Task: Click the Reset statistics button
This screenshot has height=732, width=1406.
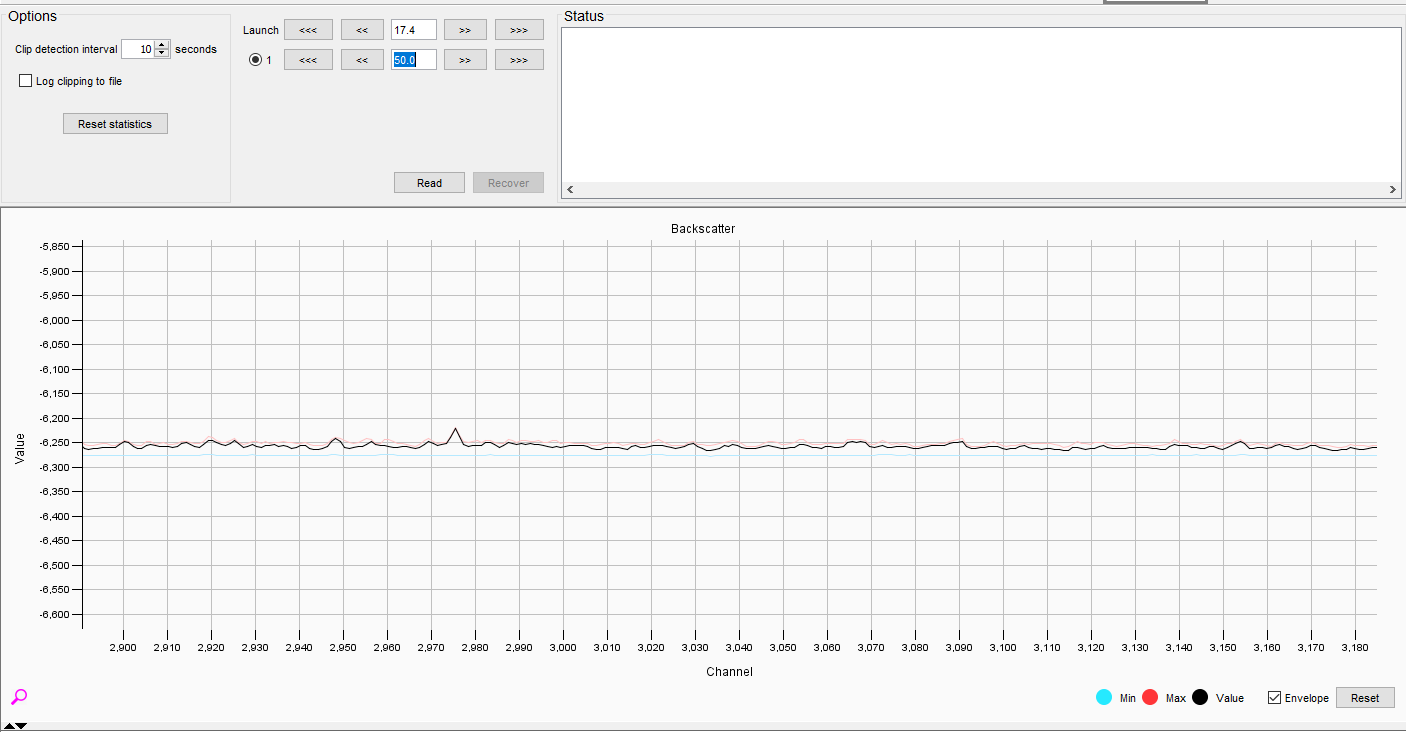Action: point(115,123)
